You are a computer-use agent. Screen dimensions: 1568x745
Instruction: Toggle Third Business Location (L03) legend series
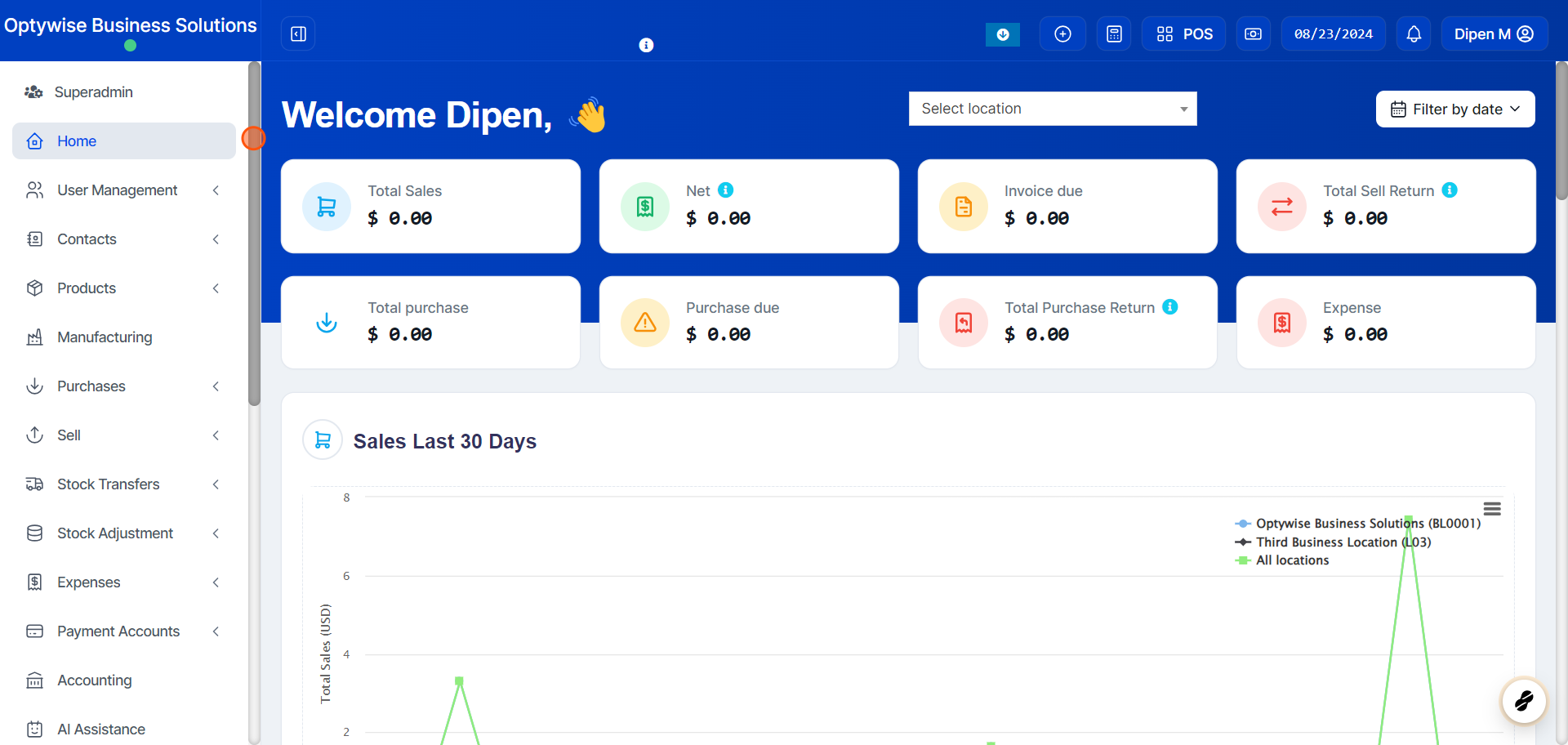coord(1333,542)
